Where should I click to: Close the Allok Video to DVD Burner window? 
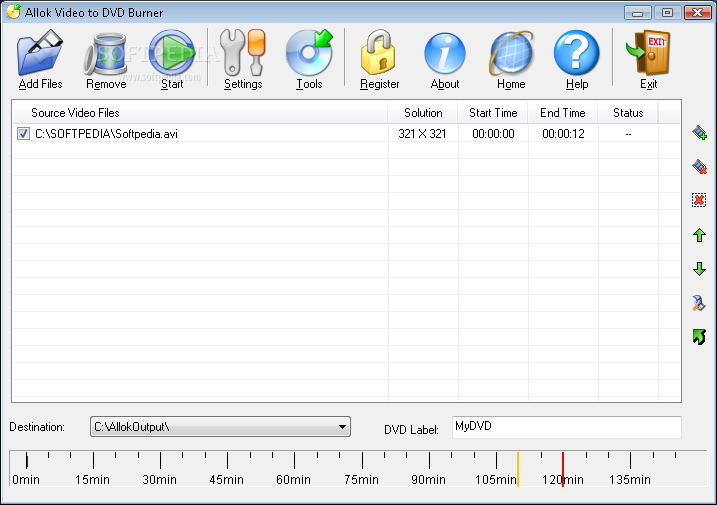click(697, 12)
